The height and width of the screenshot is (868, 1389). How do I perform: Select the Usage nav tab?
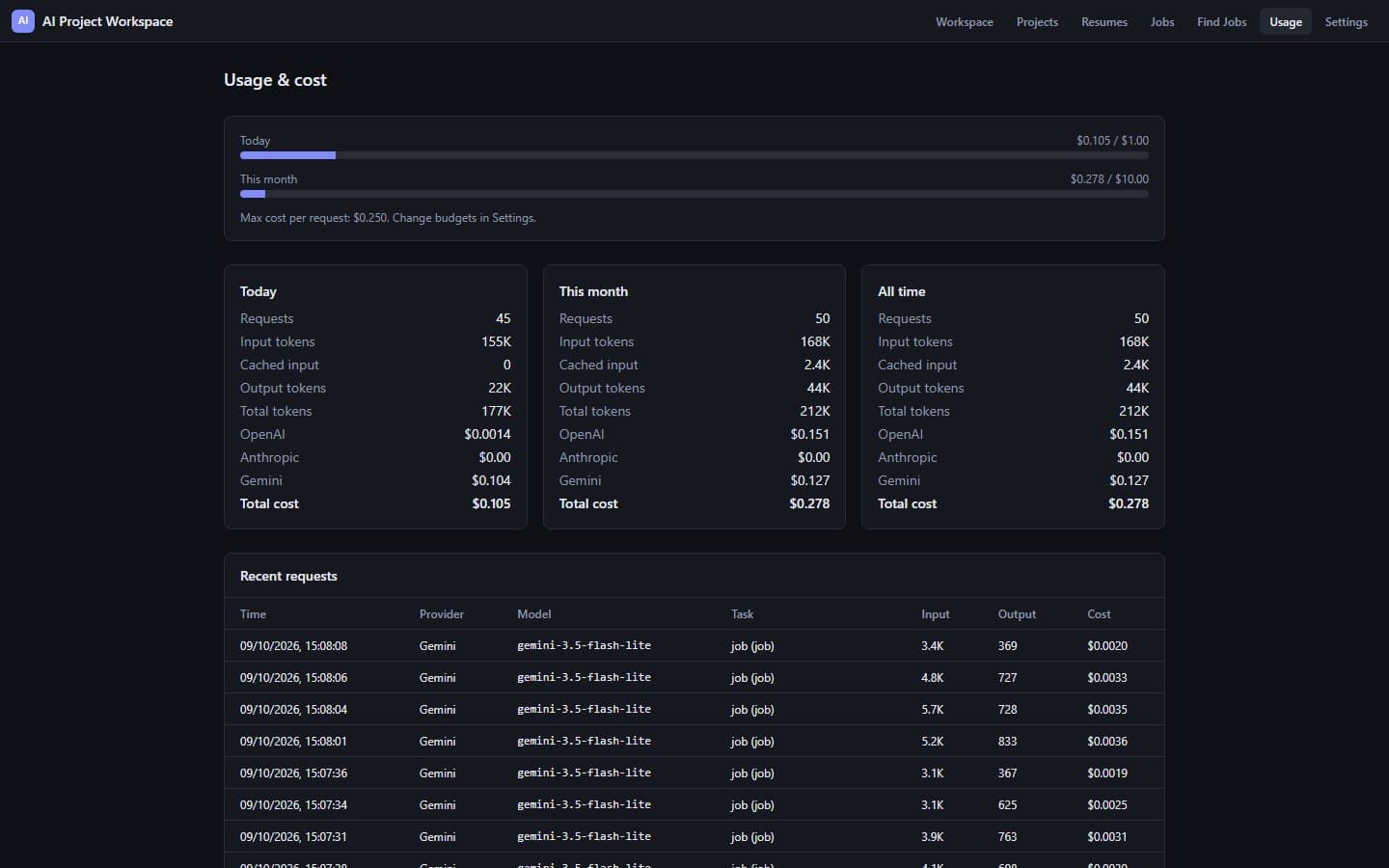(1285, 21)
